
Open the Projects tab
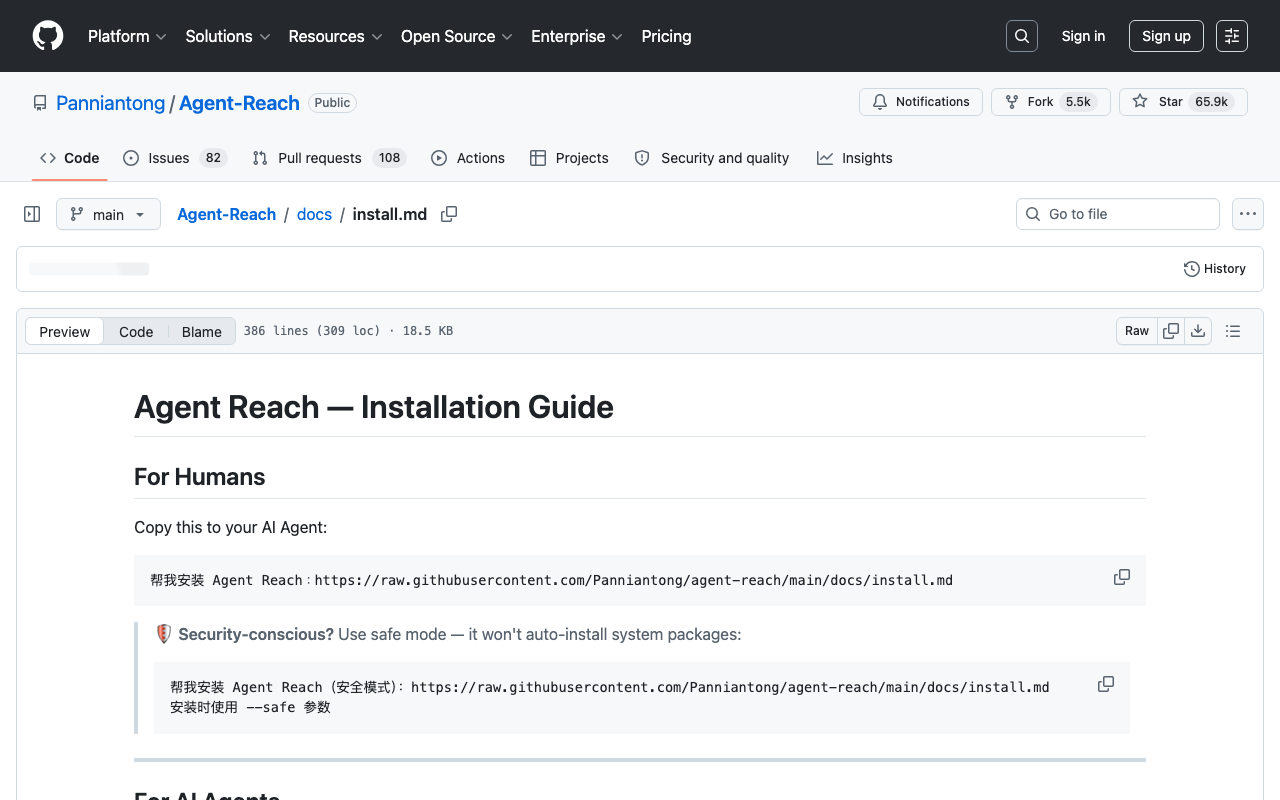[569, 158]
